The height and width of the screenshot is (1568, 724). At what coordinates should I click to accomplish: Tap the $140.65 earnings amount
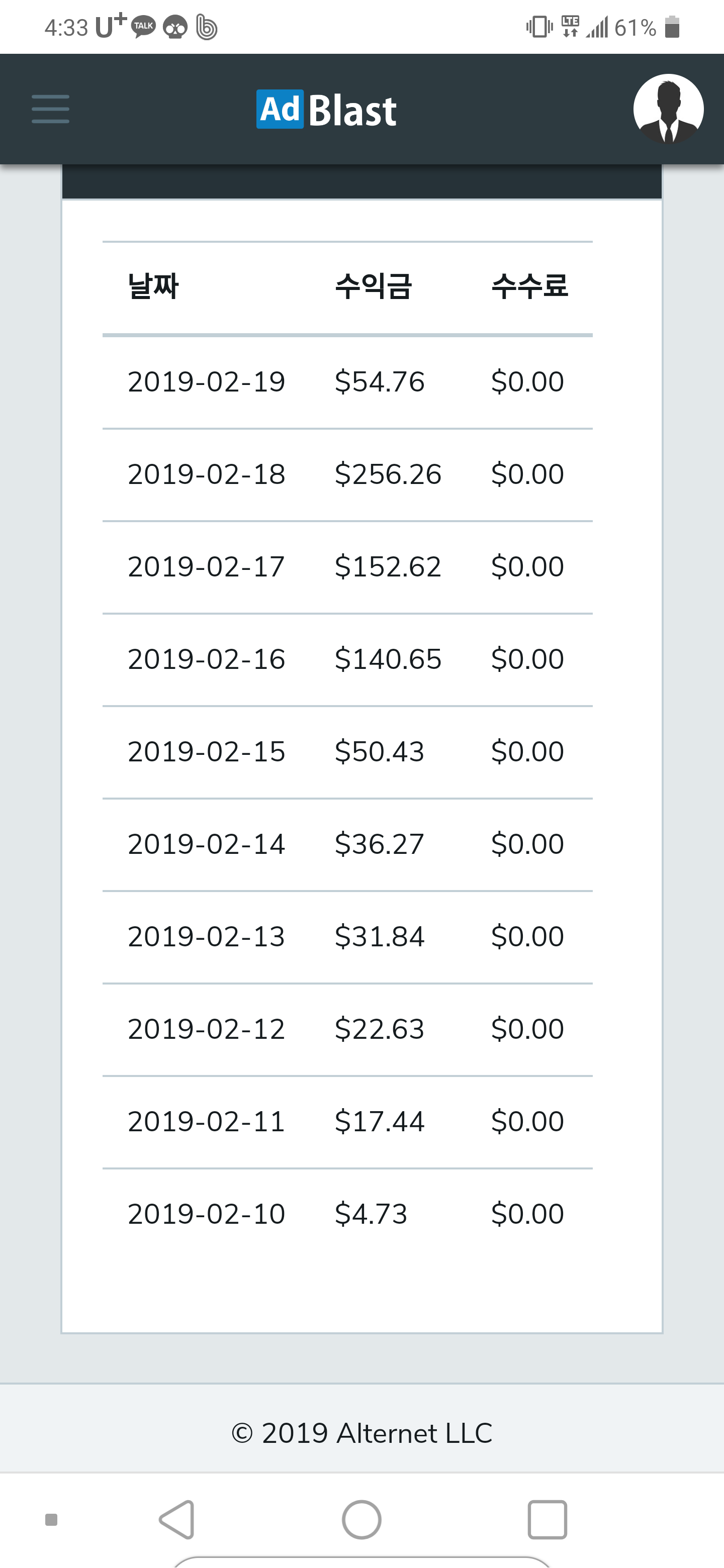[x=388, y=660]
